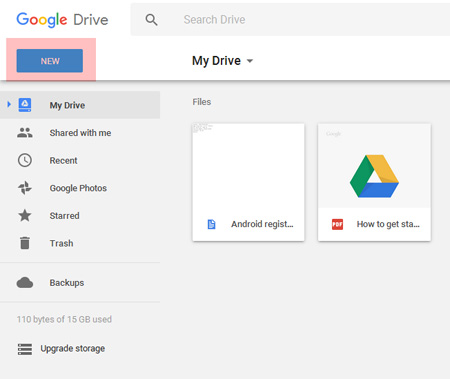
Task: Click the Files section label
Action: (x=202, y=102)
